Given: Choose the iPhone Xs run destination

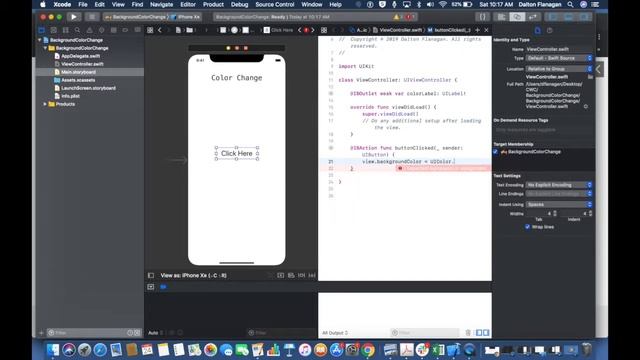Looking at the screenshot, I should 186,17.
